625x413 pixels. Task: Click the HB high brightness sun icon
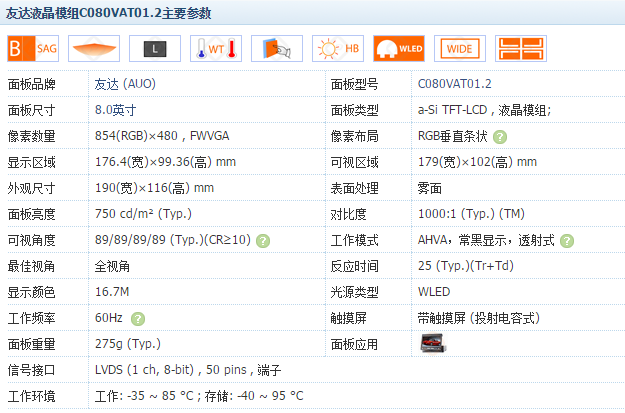338,49
